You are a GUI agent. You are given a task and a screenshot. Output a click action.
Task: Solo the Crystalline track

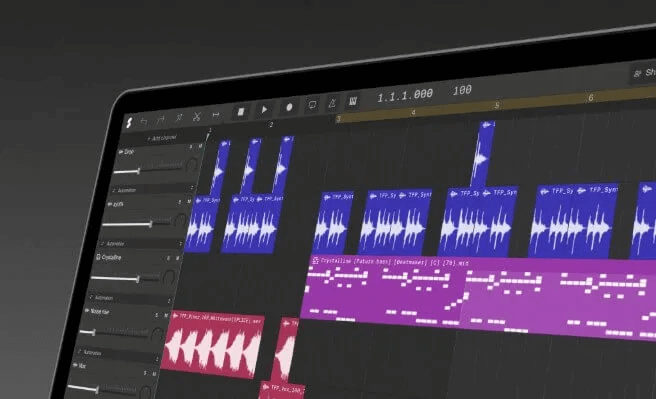[x=168, y=258]
